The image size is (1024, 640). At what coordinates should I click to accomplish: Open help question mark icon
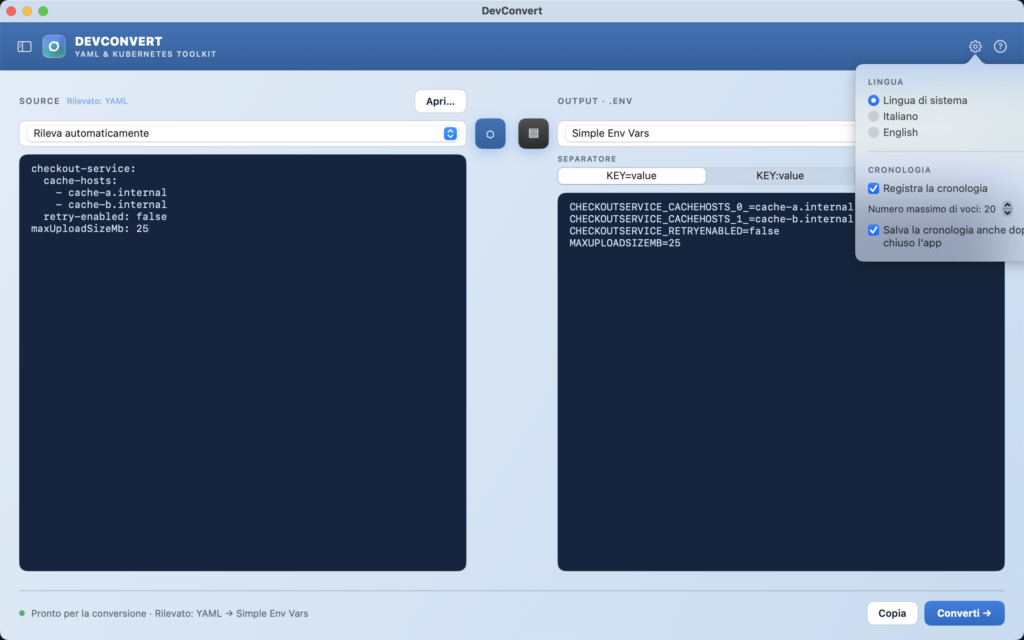pyautogui.click(x=1000, y=46)
